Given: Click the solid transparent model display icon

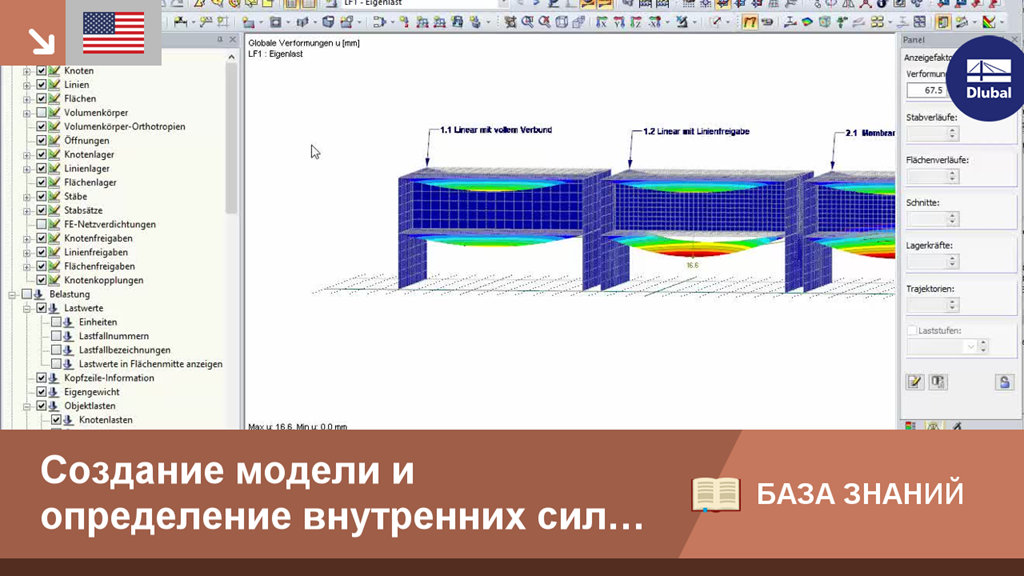Looking at the screenshot, I should pyautogui.click(x=579, y=22).
